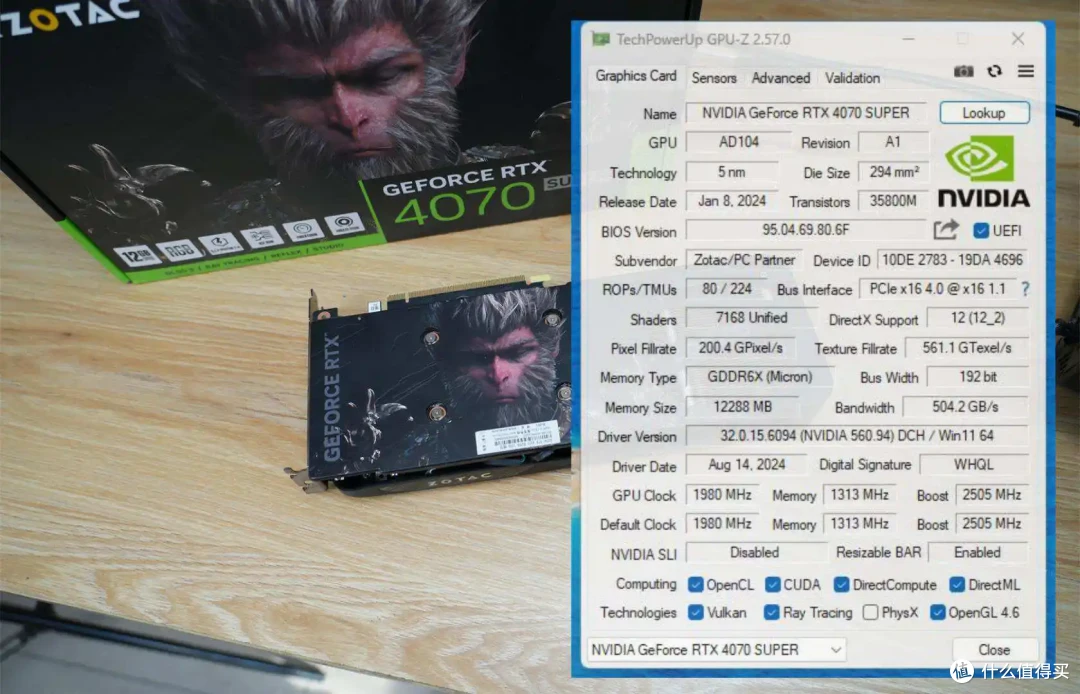Click the NVIDIA SLI value Disabled
Screen dimensions: 1080x694
(756, 553)
